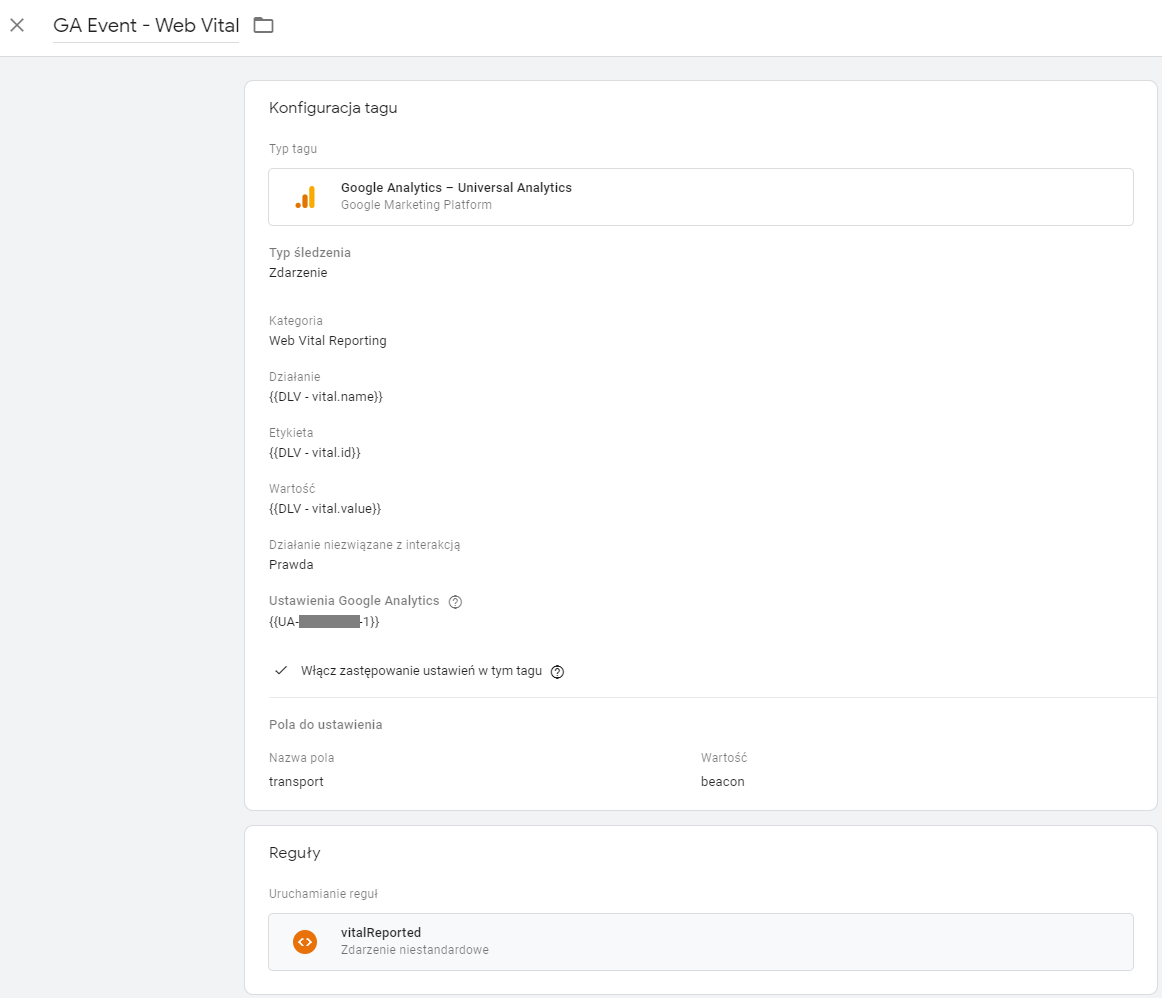The height and width of the screenshot is (998, 1162).
Task: Click help icon beside Włącz zastępowanie ustawień
Action: pyautogui.click(x=558, y=672)
